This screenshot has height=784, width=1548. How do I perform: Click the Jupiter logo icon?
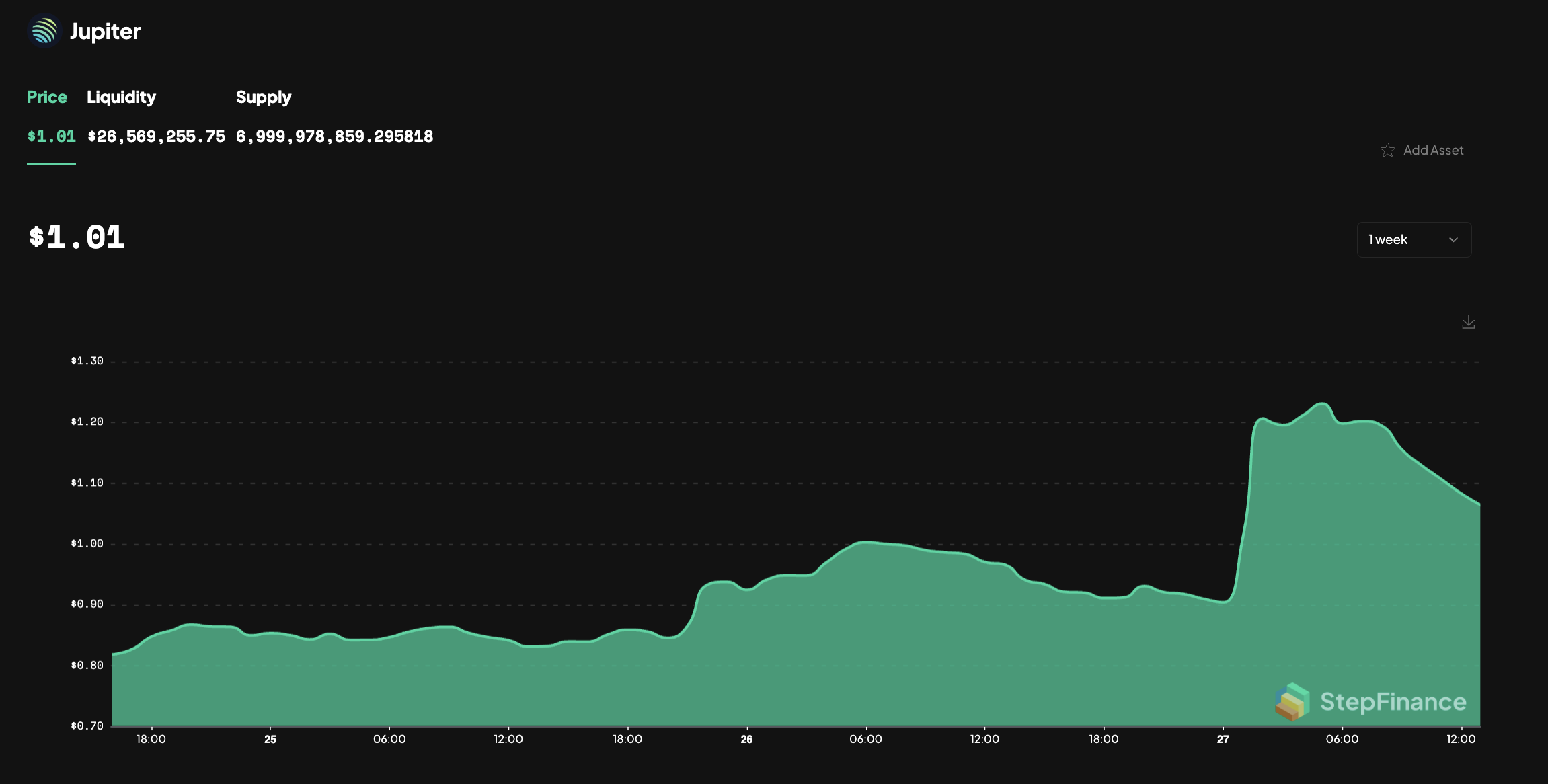pos(44,32)
